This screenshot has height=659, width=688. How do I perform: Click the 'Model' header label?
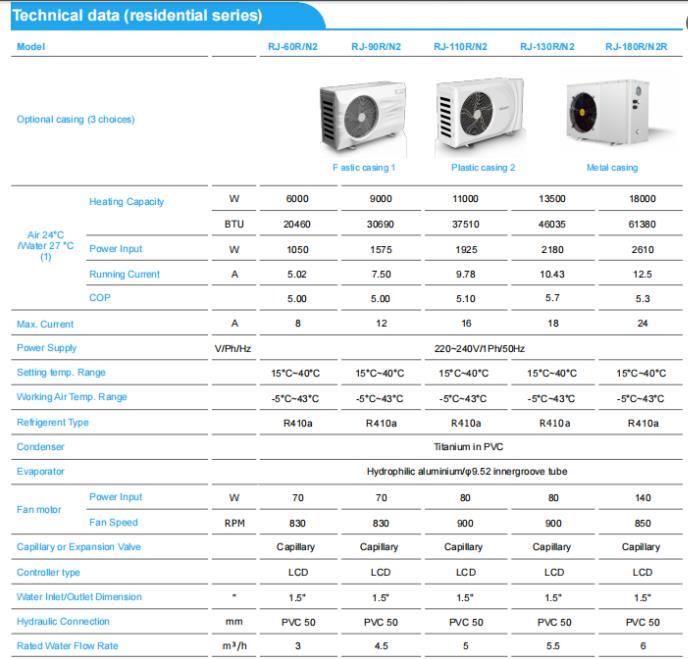pyautogui.click(x=31, y=47)
